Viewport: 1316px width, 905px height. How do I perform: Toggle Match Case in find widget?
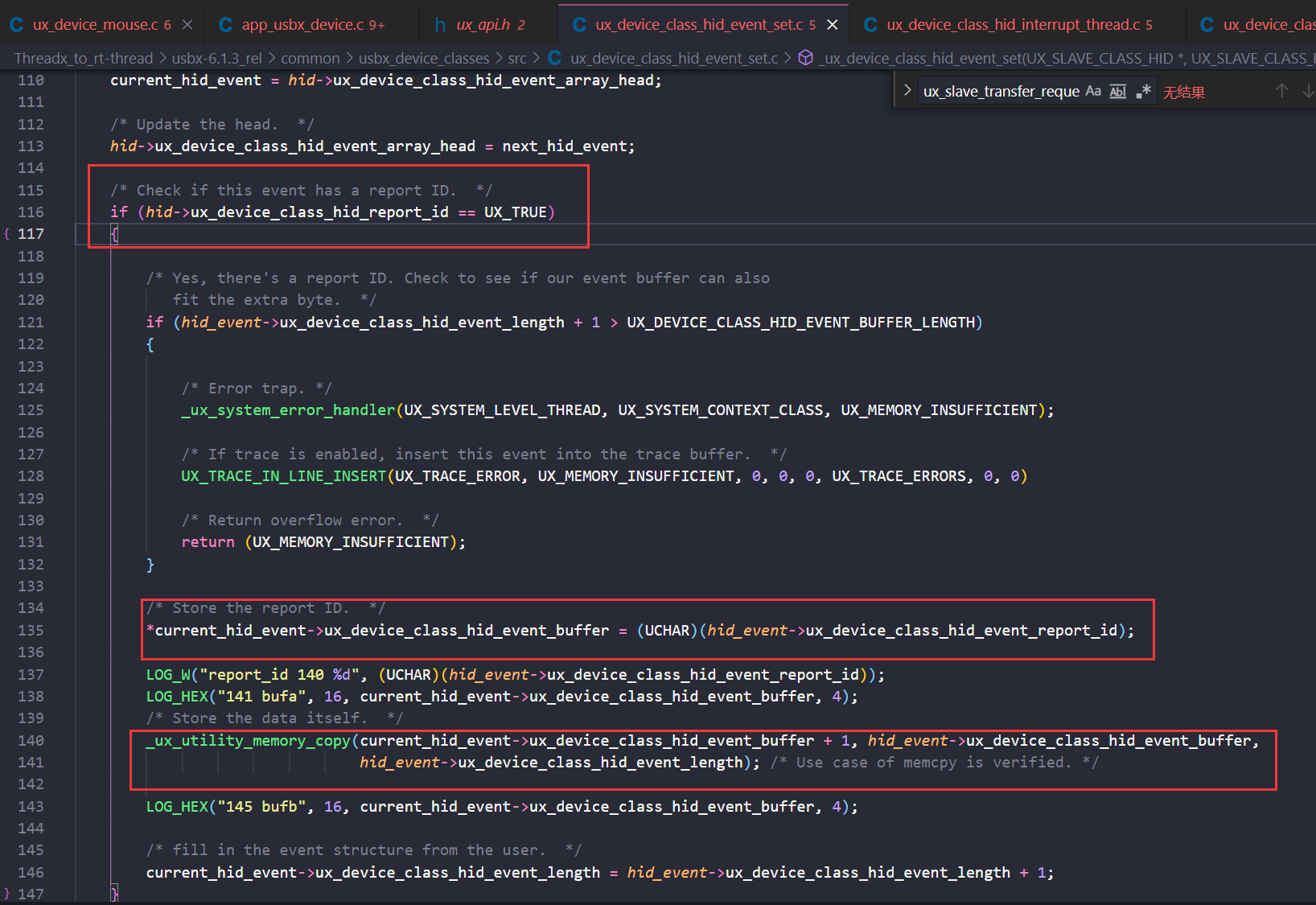click(1092, 91)
